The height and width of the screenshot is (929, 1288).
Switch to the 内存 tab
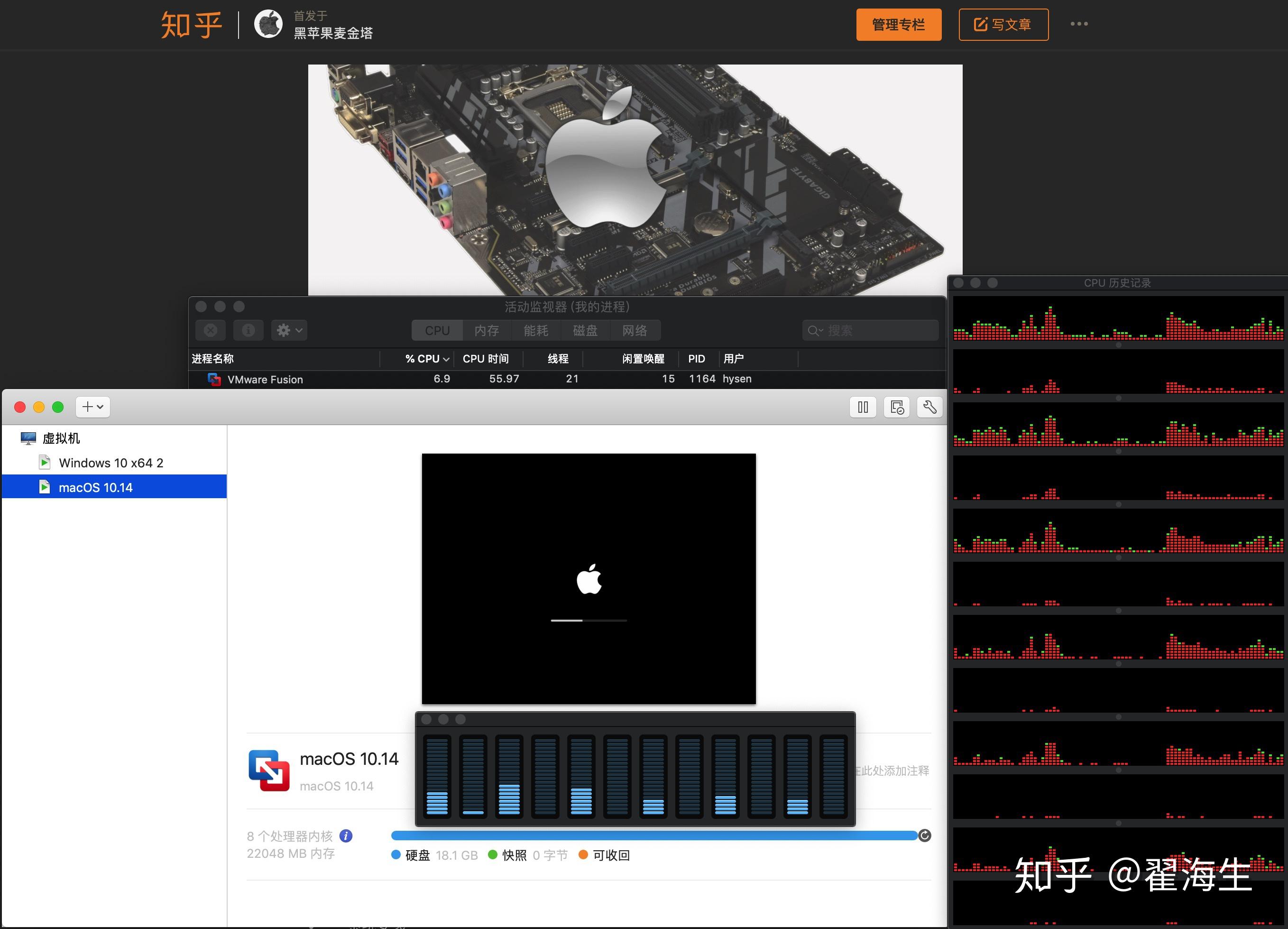tap(487, 330)
